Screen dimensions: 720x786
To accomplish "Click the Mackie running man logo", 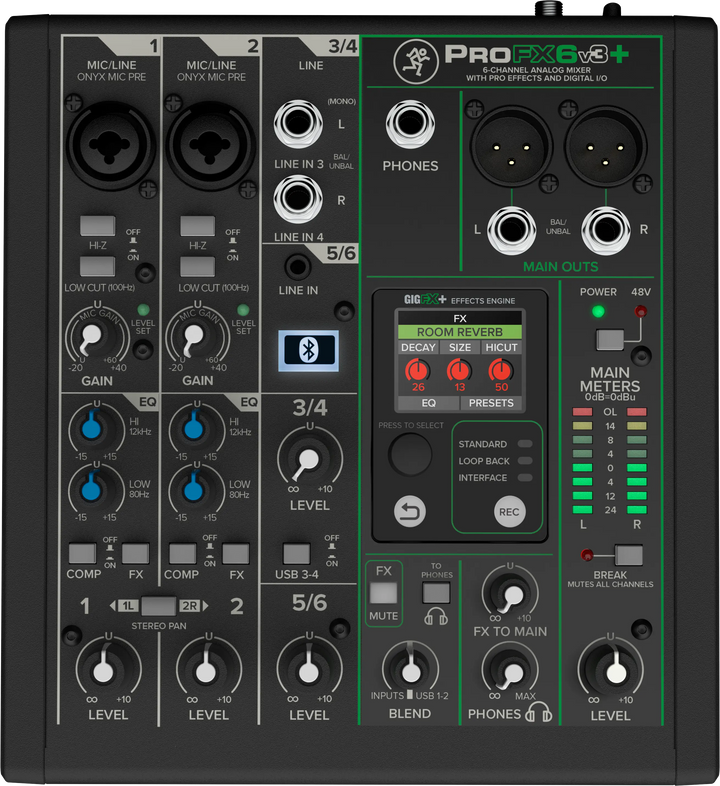I will [x=414, y=61].
